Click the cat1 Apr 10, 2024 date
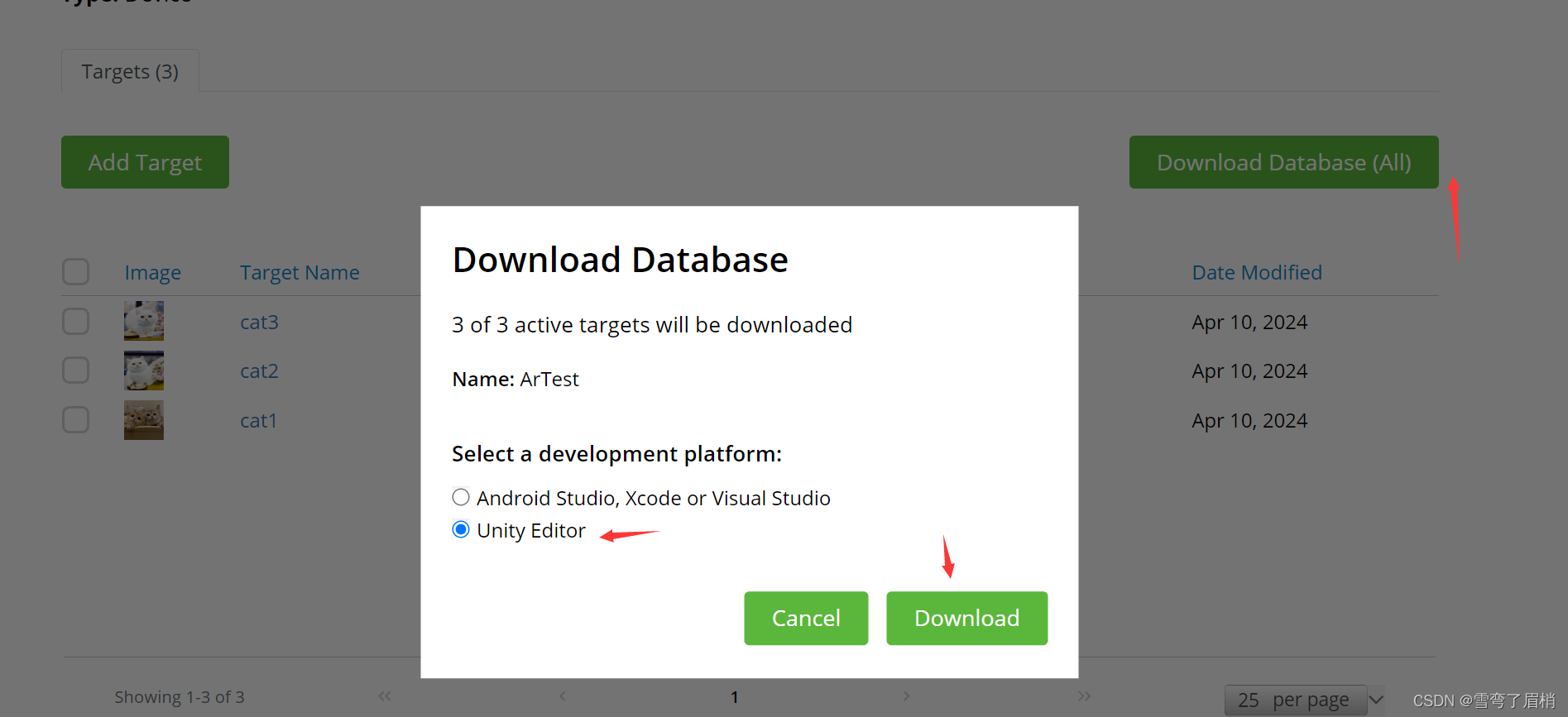Viewport: 1568px width, 717px height. pyautogui.click(x=1249, y=420)
